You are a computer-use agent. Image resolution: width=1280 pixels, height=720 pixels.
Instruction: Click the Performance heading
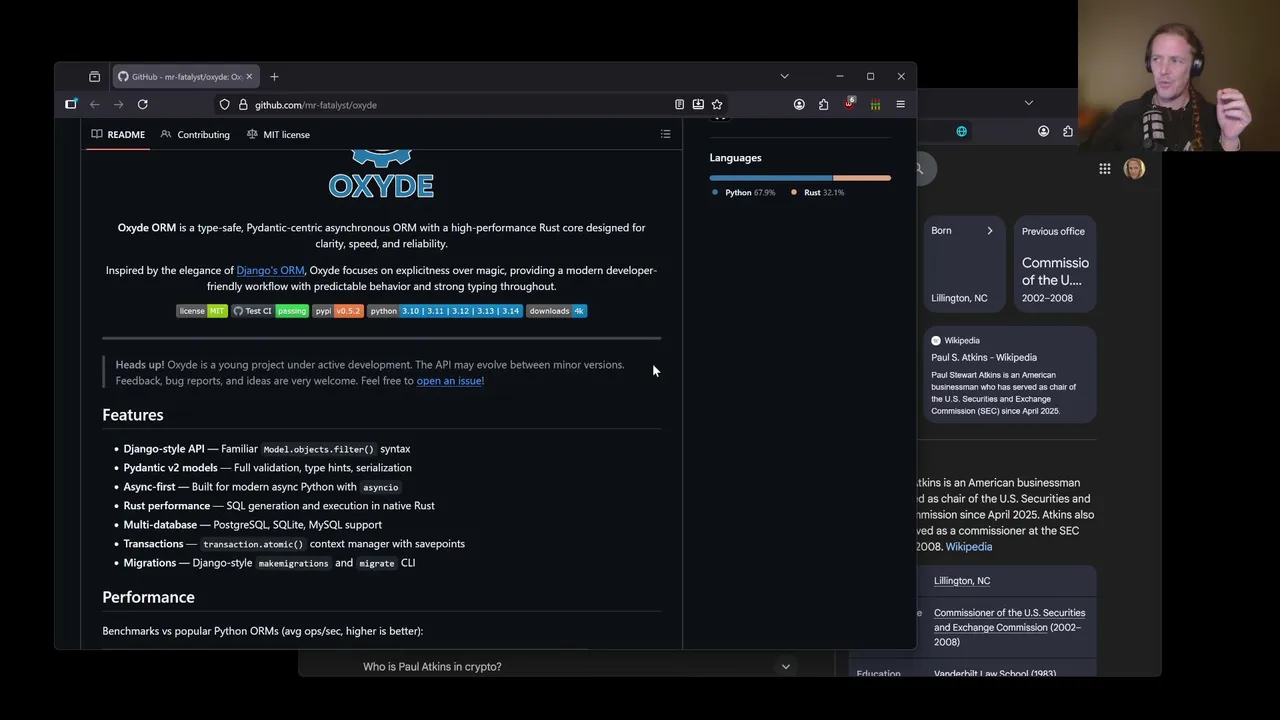coord(148,597)
